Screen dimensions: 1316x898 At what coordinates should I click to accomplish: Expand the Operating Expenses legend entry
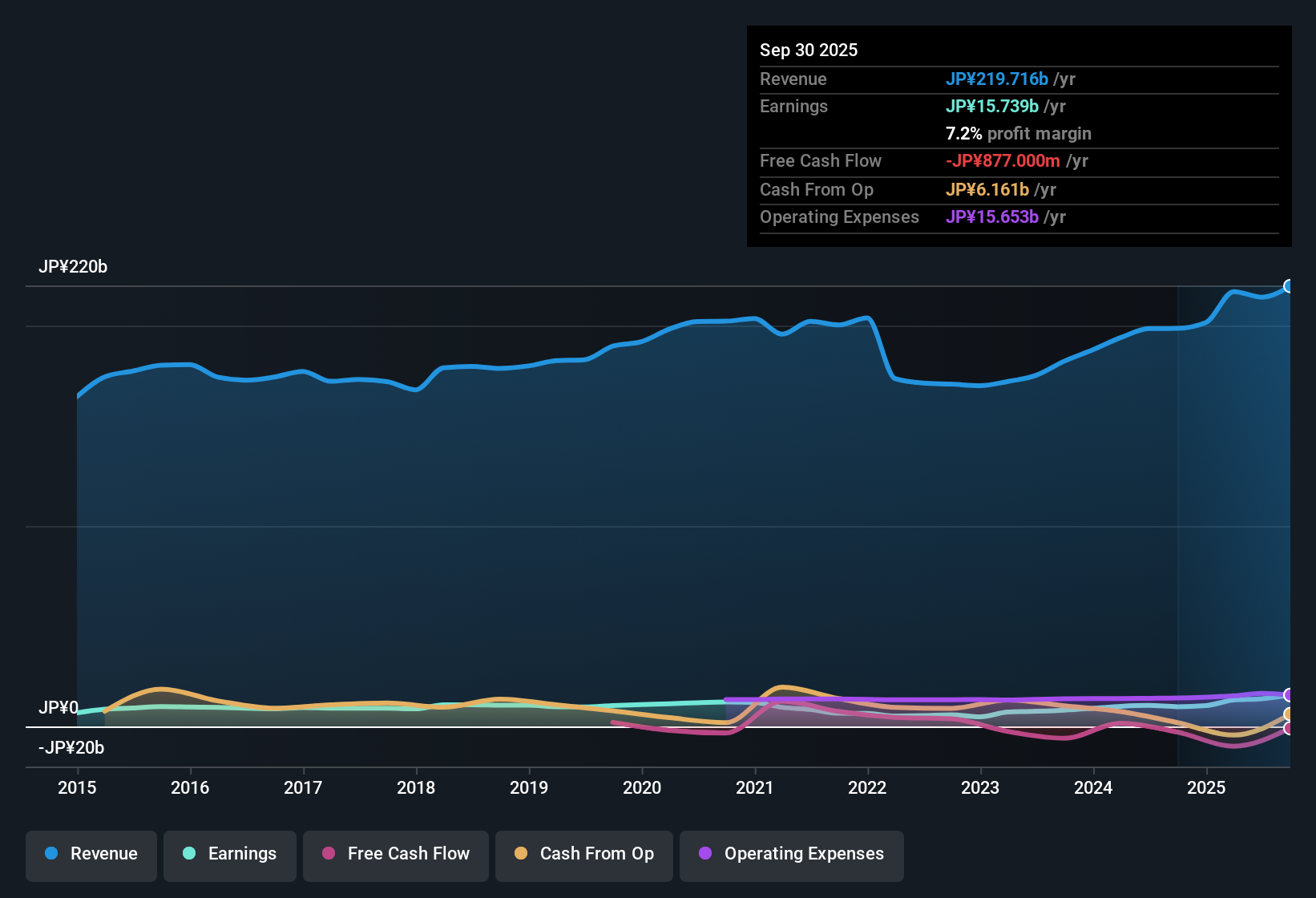pyautogui.click(x=791, y=854)
